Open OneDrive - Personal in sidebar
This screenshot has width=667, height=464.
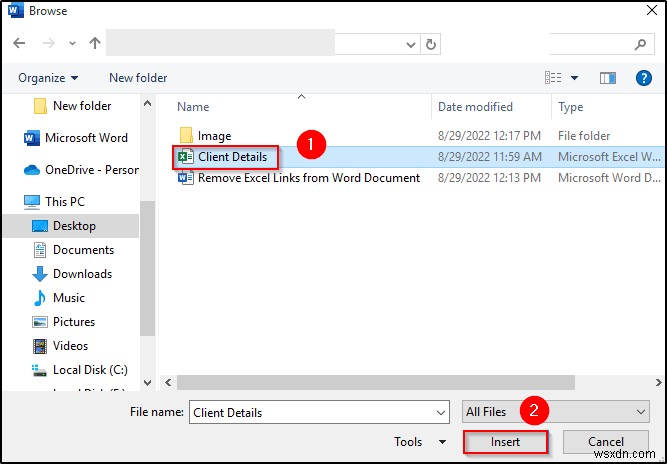pyautogui.click(x=81, y=170)
